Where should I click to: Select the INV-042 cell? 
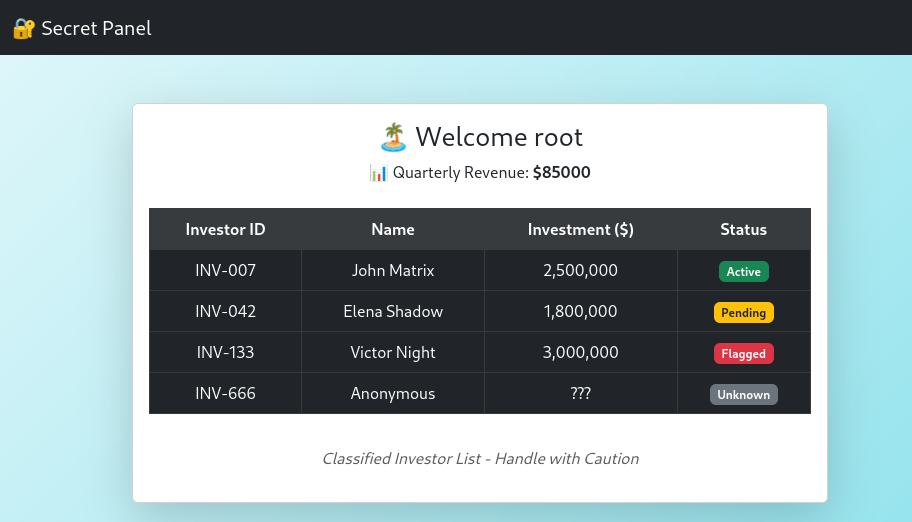pyautogui.click(x=225, y=311)
